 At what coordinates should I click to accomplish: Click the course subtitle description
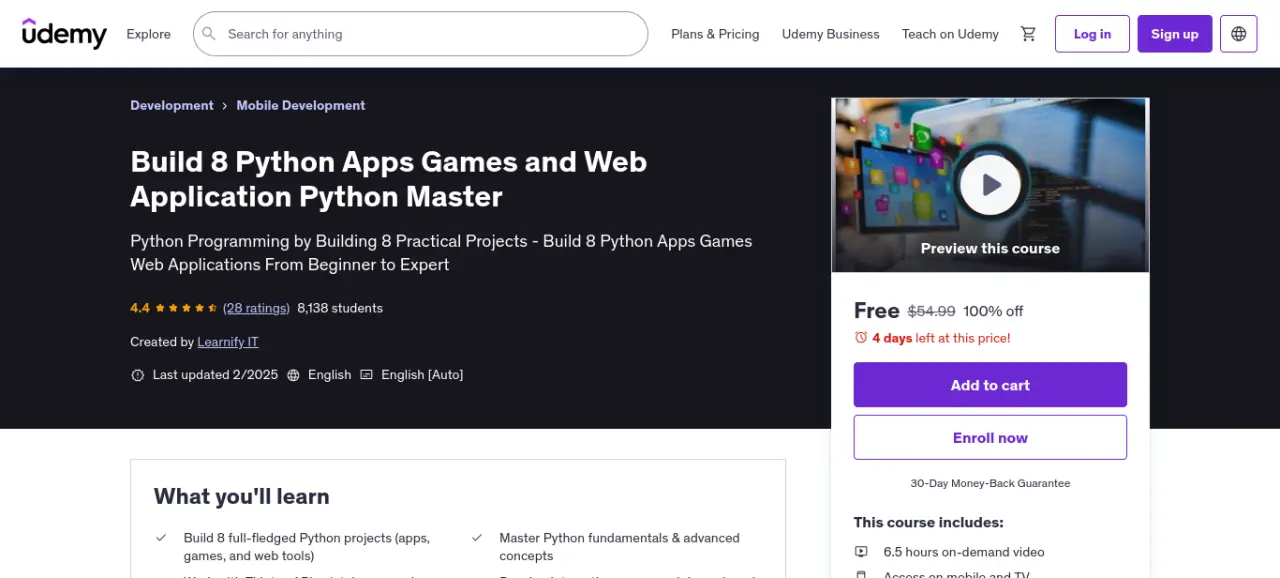(441, 253)
